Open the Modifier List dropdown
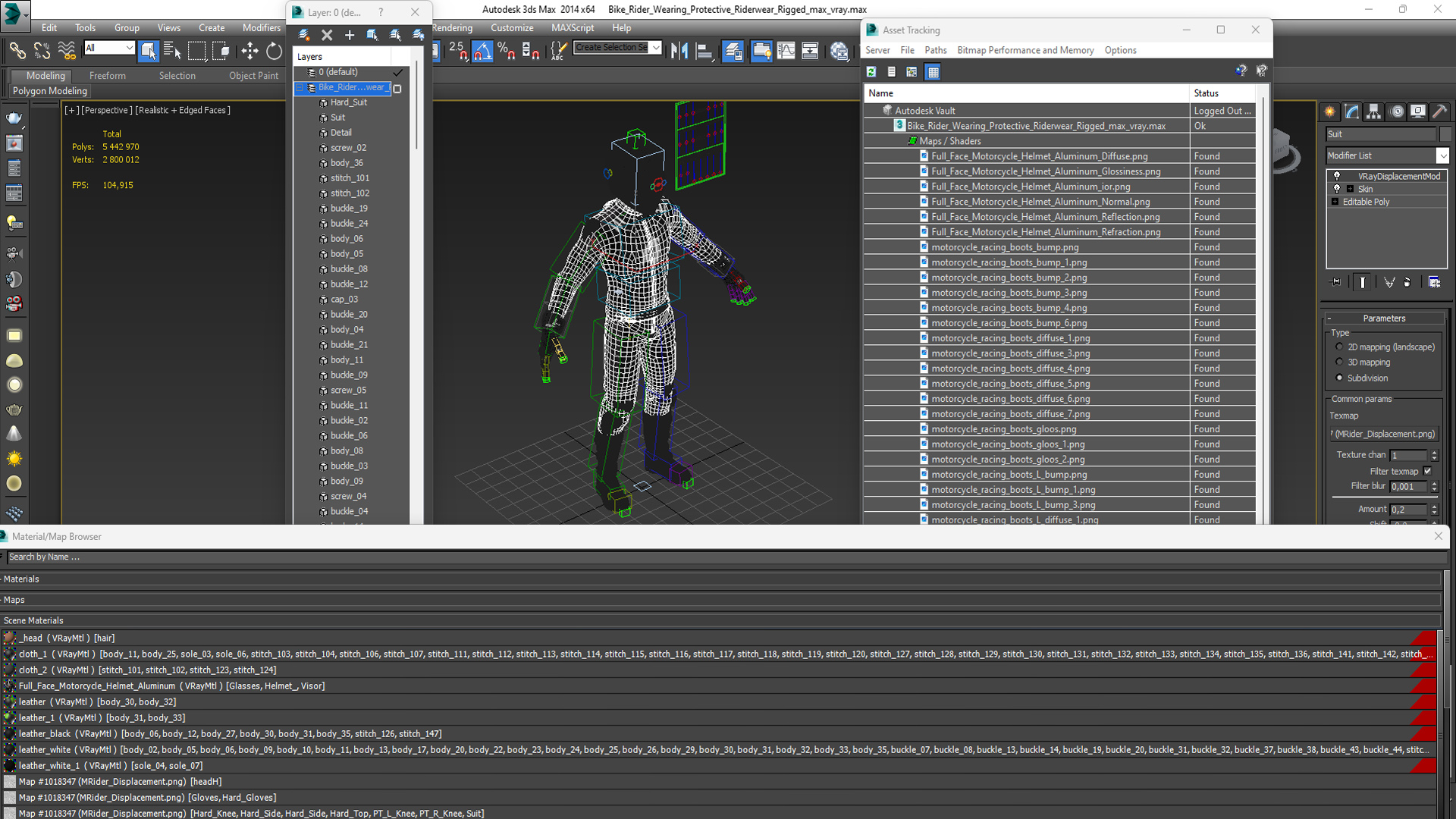Screen dimensions: 1456x819 coord(1442,155)
